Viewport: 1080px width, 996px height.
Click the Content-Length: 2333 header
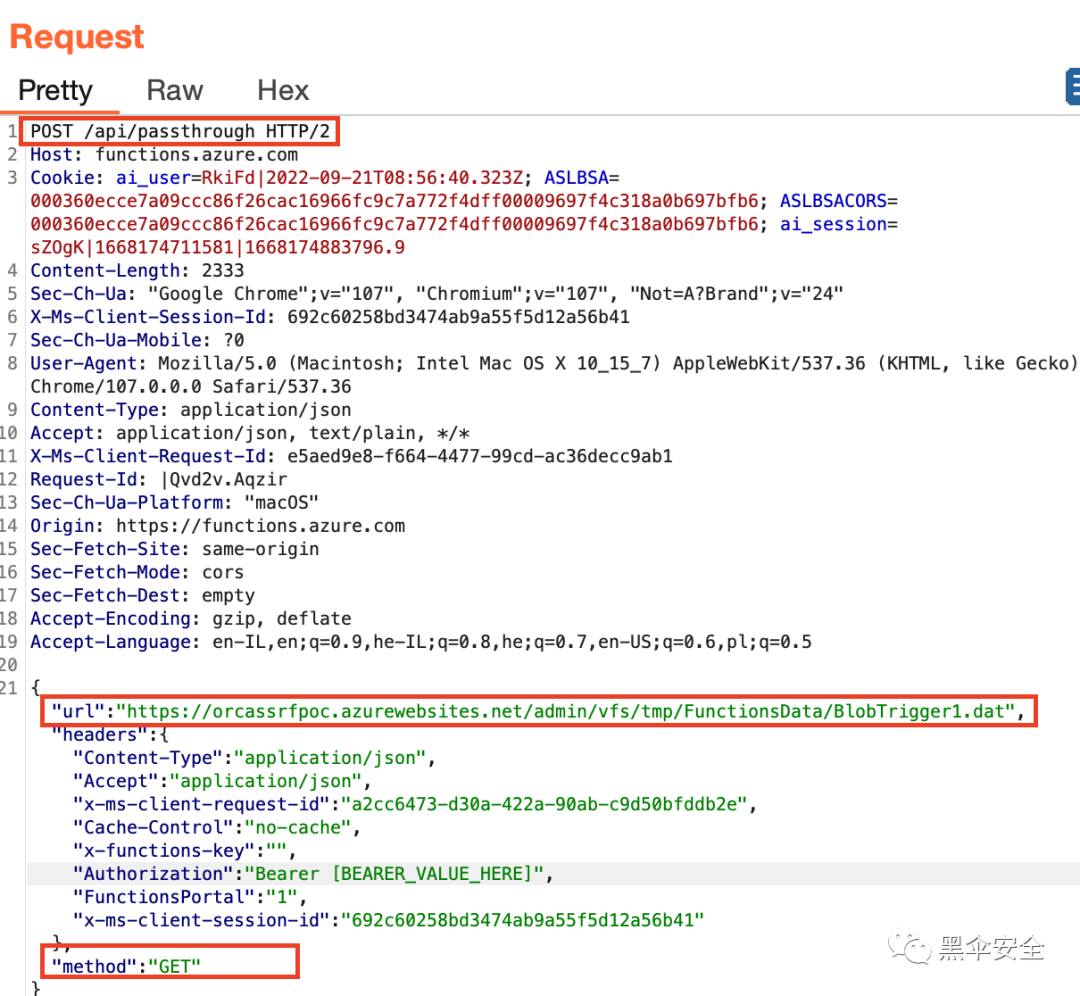(x=137, y=271)
